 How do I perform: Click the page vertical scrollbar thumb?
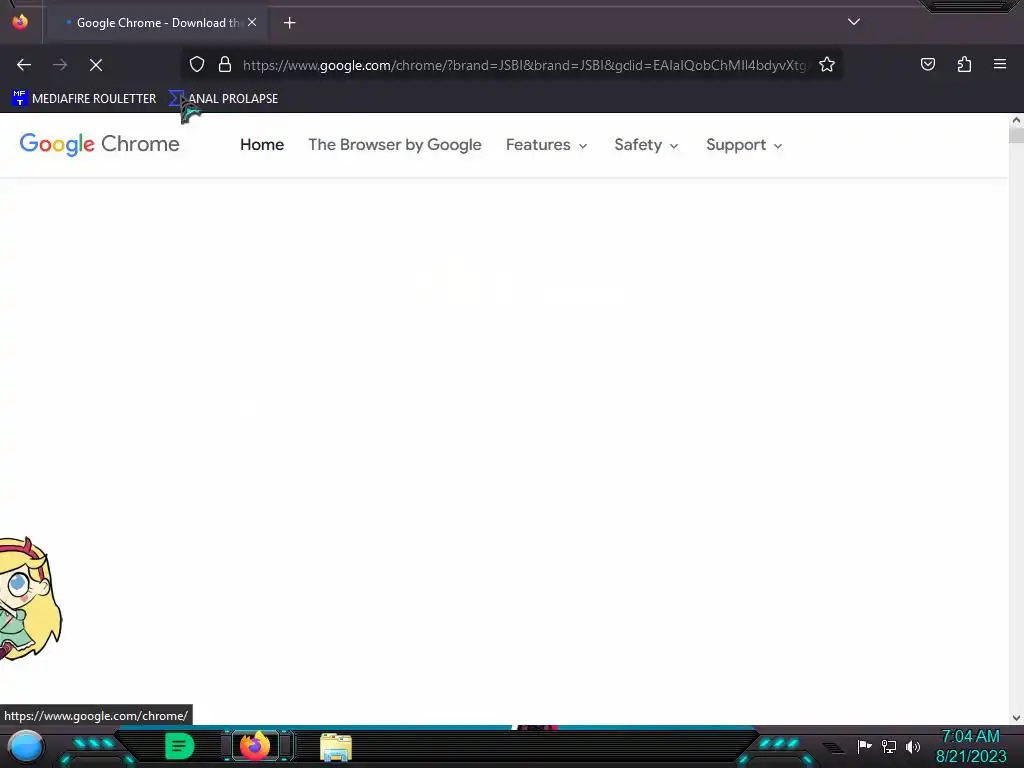1016,135
